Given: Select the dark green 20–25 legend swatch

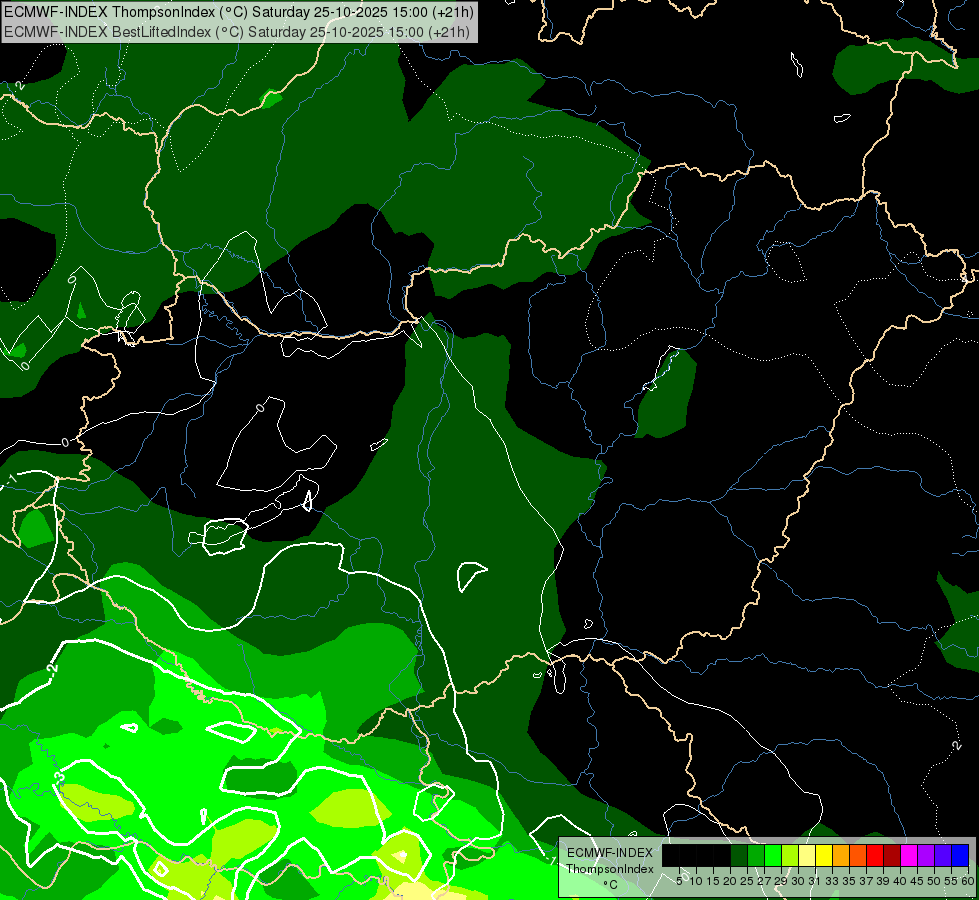Looking at the screenshot, I should (739, 855).
